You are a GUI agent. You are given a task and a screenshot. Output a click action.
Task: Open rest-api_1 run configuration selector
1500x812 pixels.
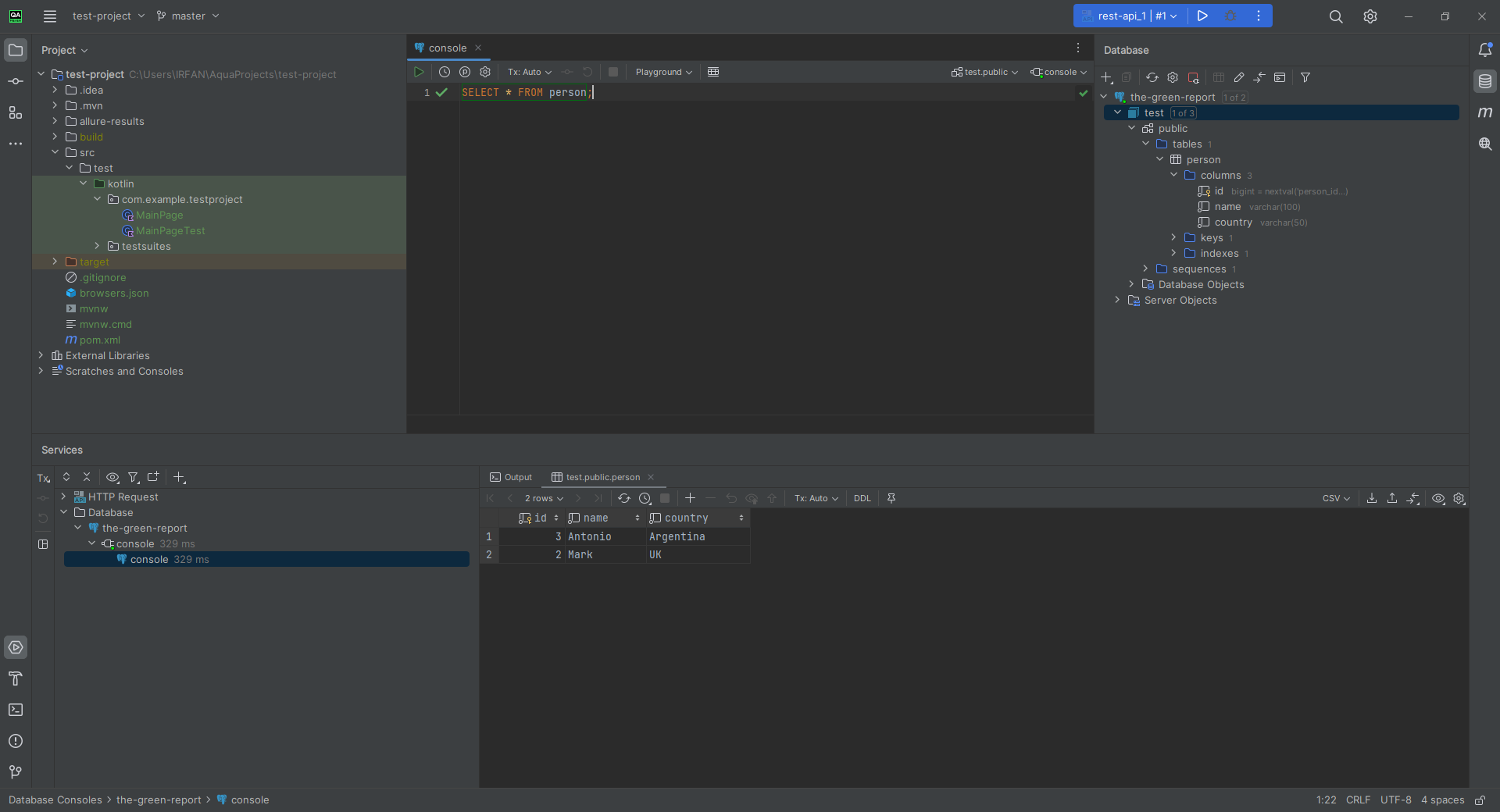(x=1130, y=16)
